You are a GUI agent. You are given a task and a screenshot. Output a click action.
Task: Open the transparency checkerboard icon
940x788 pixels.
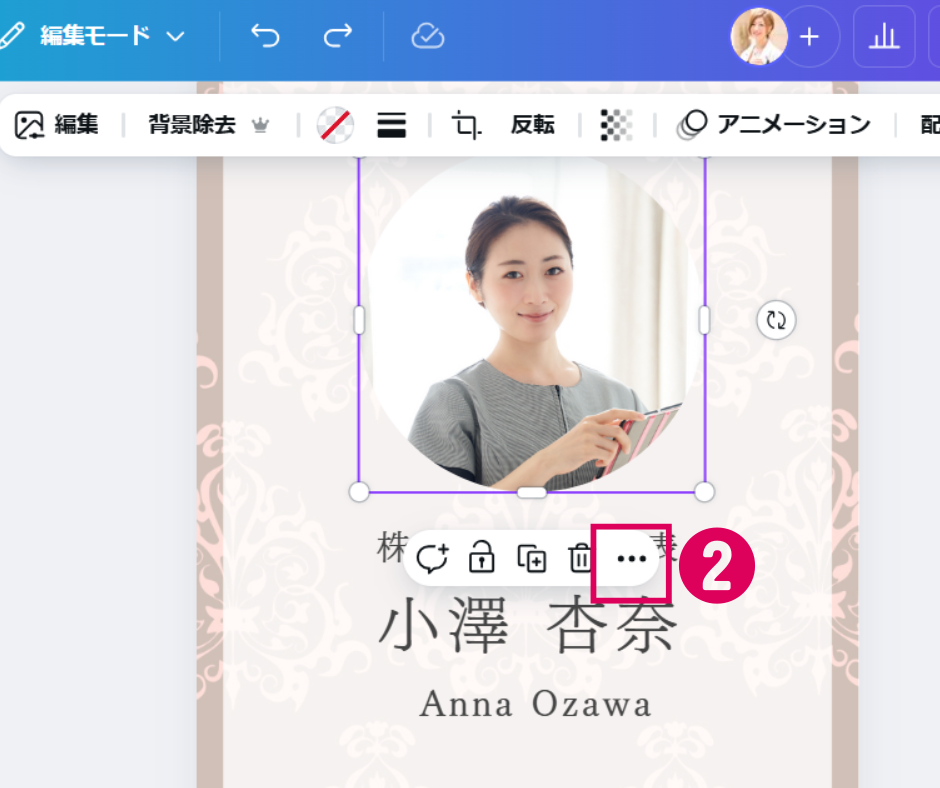point(616,125)
